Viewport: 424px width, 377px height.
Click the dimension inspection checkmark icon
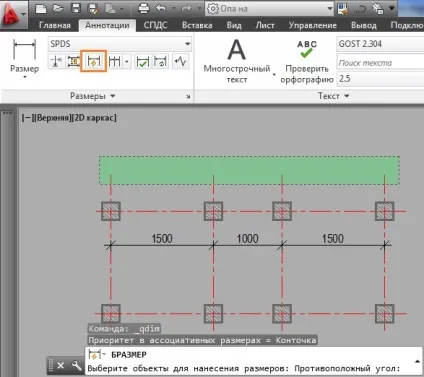coord(143,61)
